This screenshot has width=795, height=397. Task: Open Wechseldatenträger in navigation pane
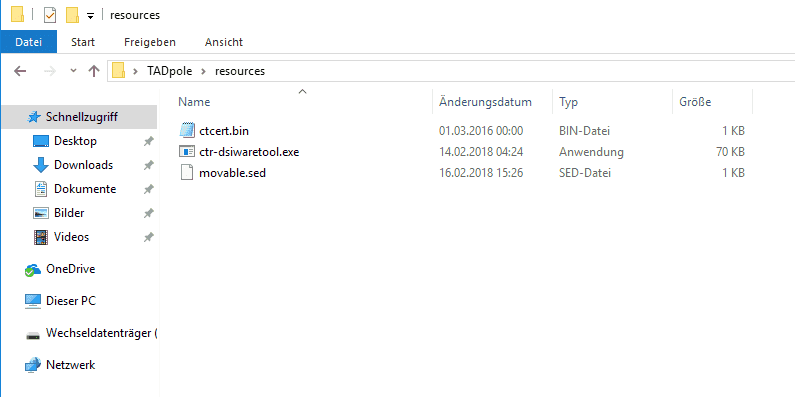click(101, 334)
